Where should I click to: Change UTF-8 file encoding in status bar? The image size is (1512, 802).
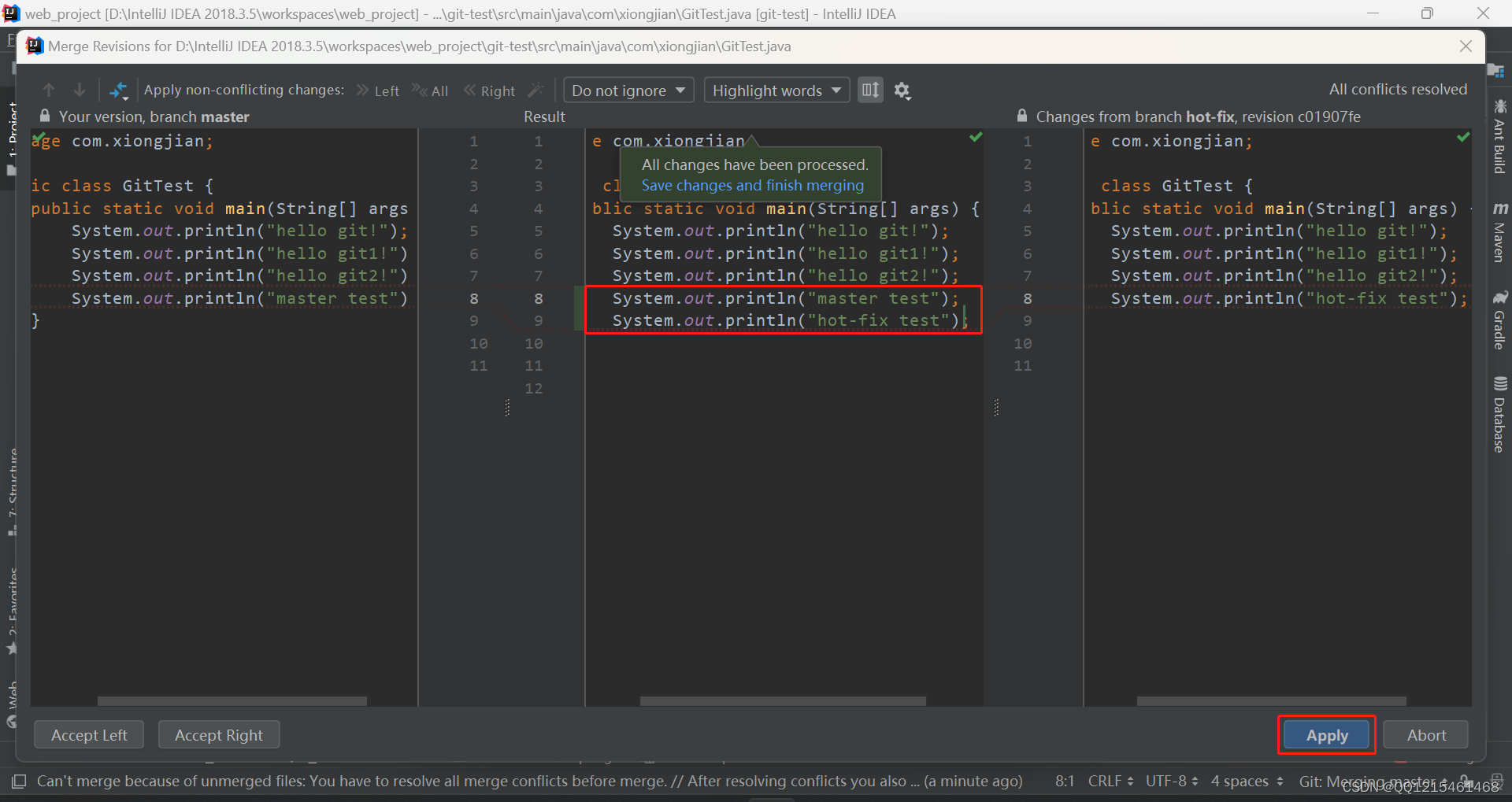[x=1172, y=781]
